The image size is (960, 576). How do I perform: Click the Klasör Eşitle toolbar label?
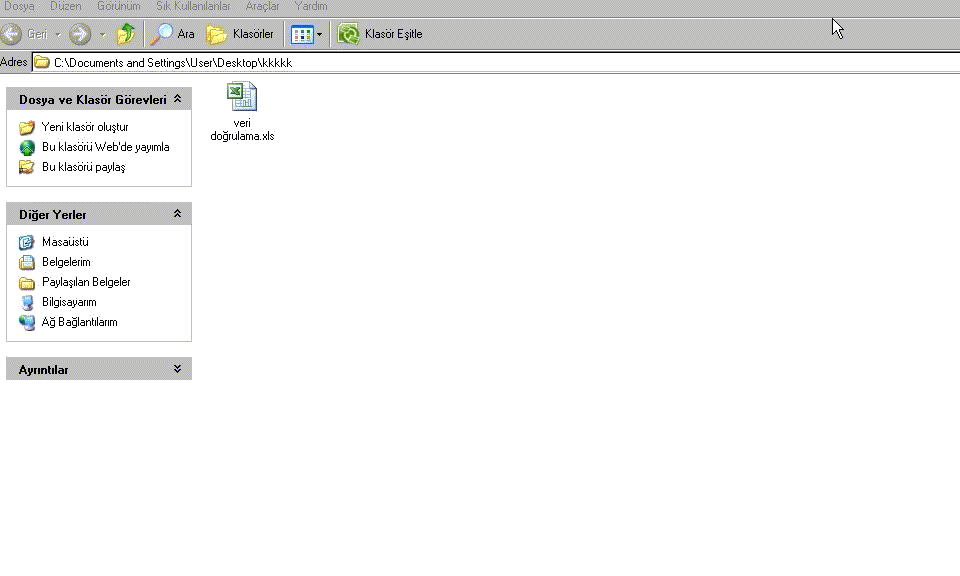(393, 34)
